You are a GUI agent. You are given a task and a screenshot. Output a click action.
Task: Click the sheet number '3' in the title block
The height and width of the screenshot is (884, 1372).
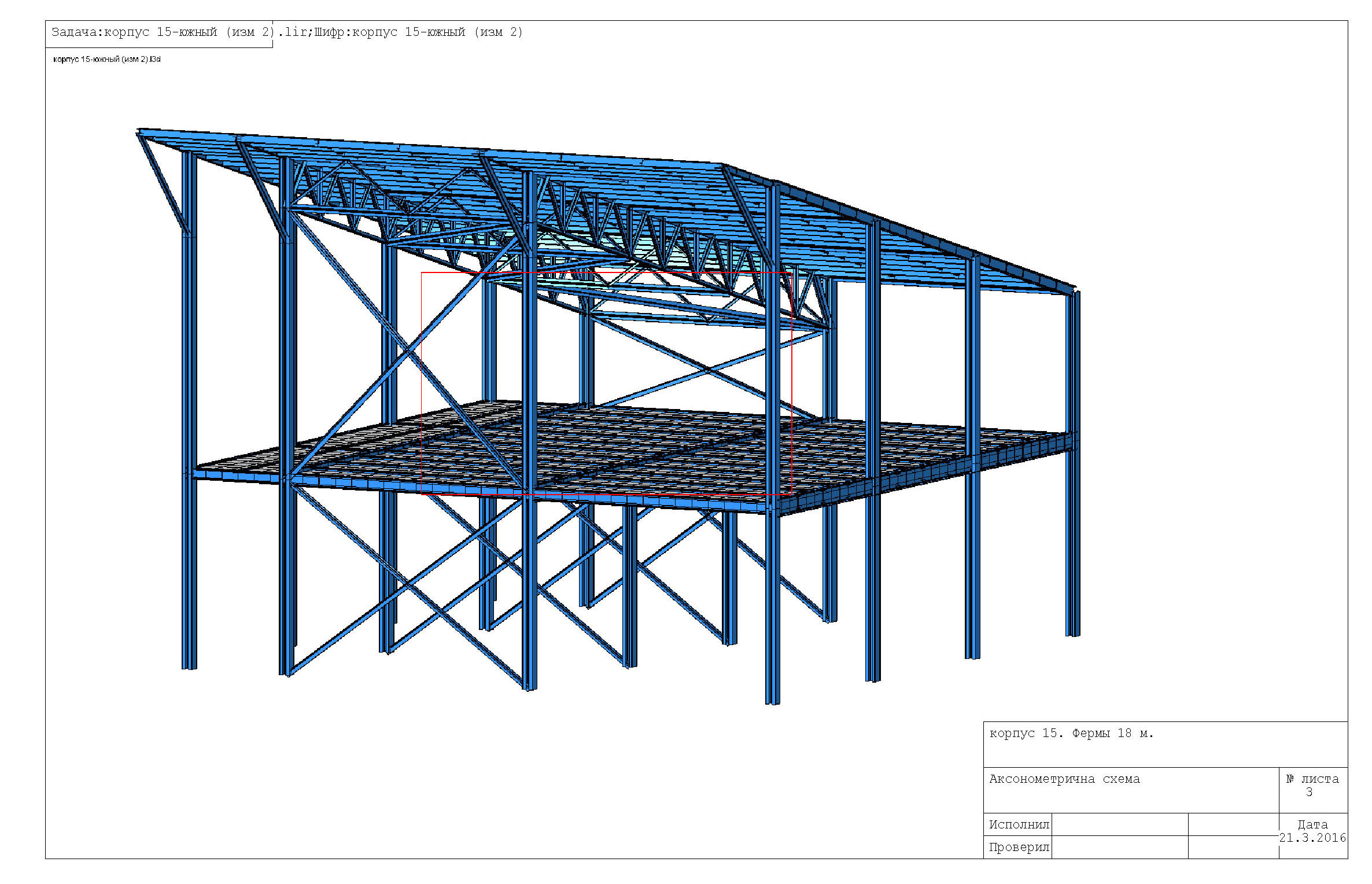[x=1309, y=793]
